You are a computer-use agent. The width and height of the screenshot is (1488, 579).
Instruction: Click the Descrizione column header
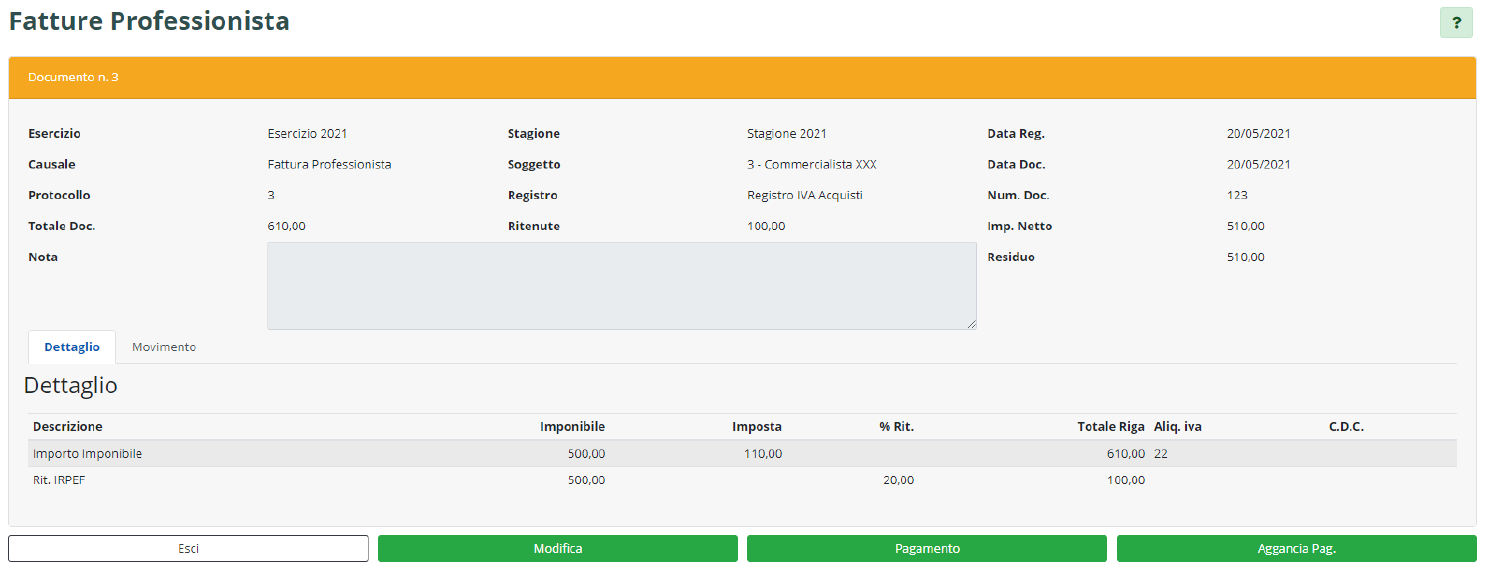(x=68, y=427)
